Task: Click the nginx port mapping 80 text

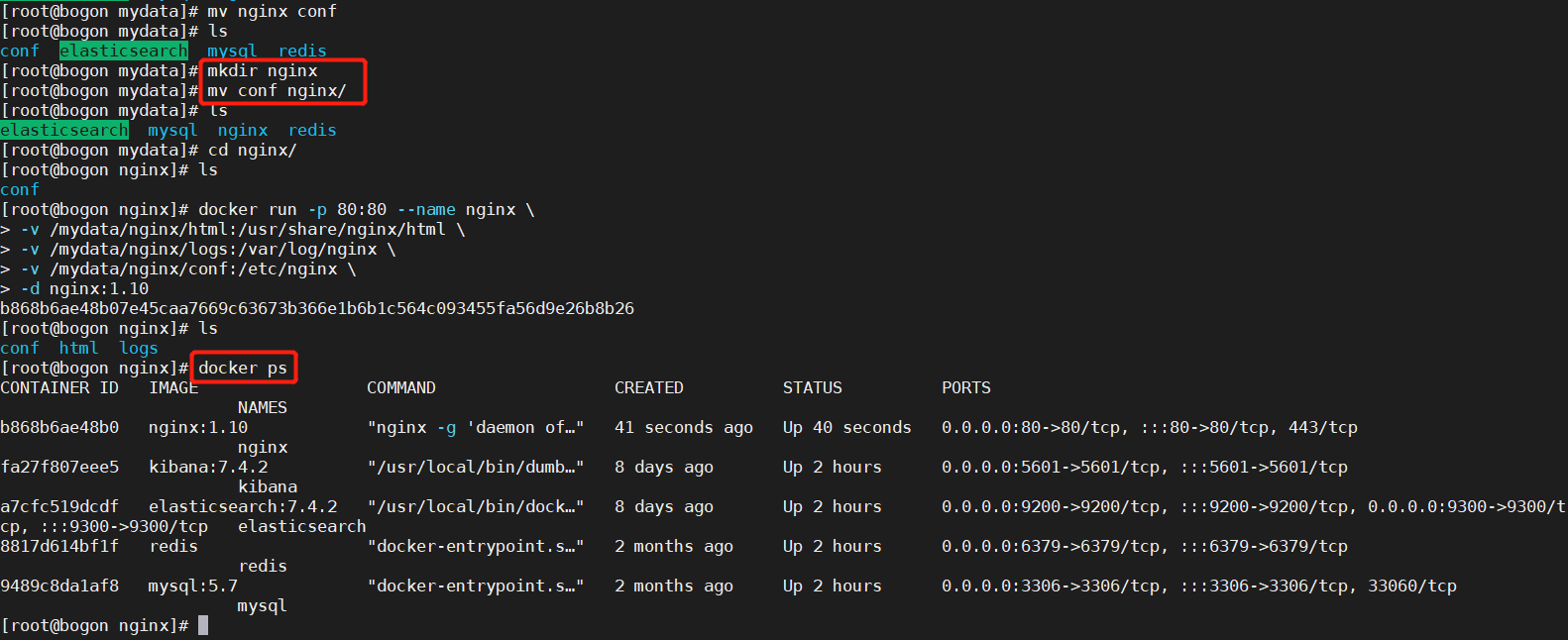Action: pos(1150,427)
